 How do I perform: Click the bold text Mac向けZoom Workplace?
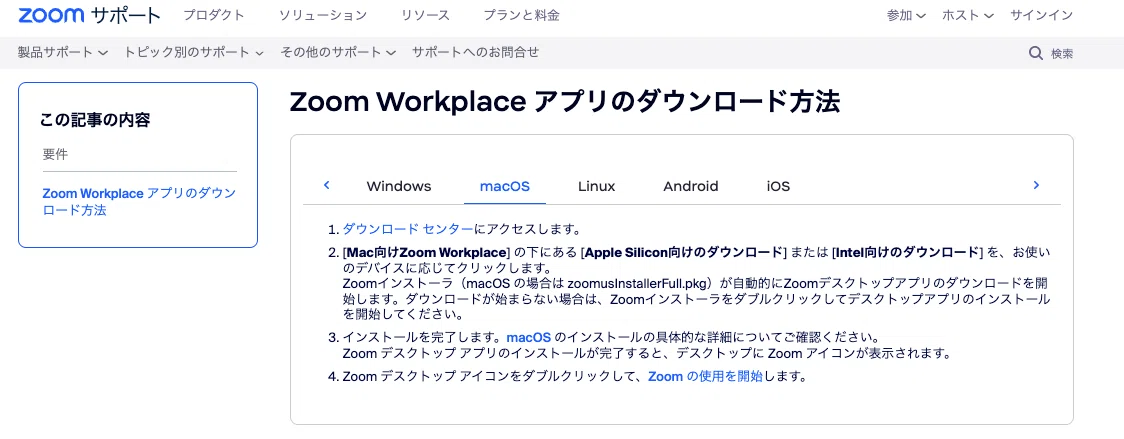point(427,252)
